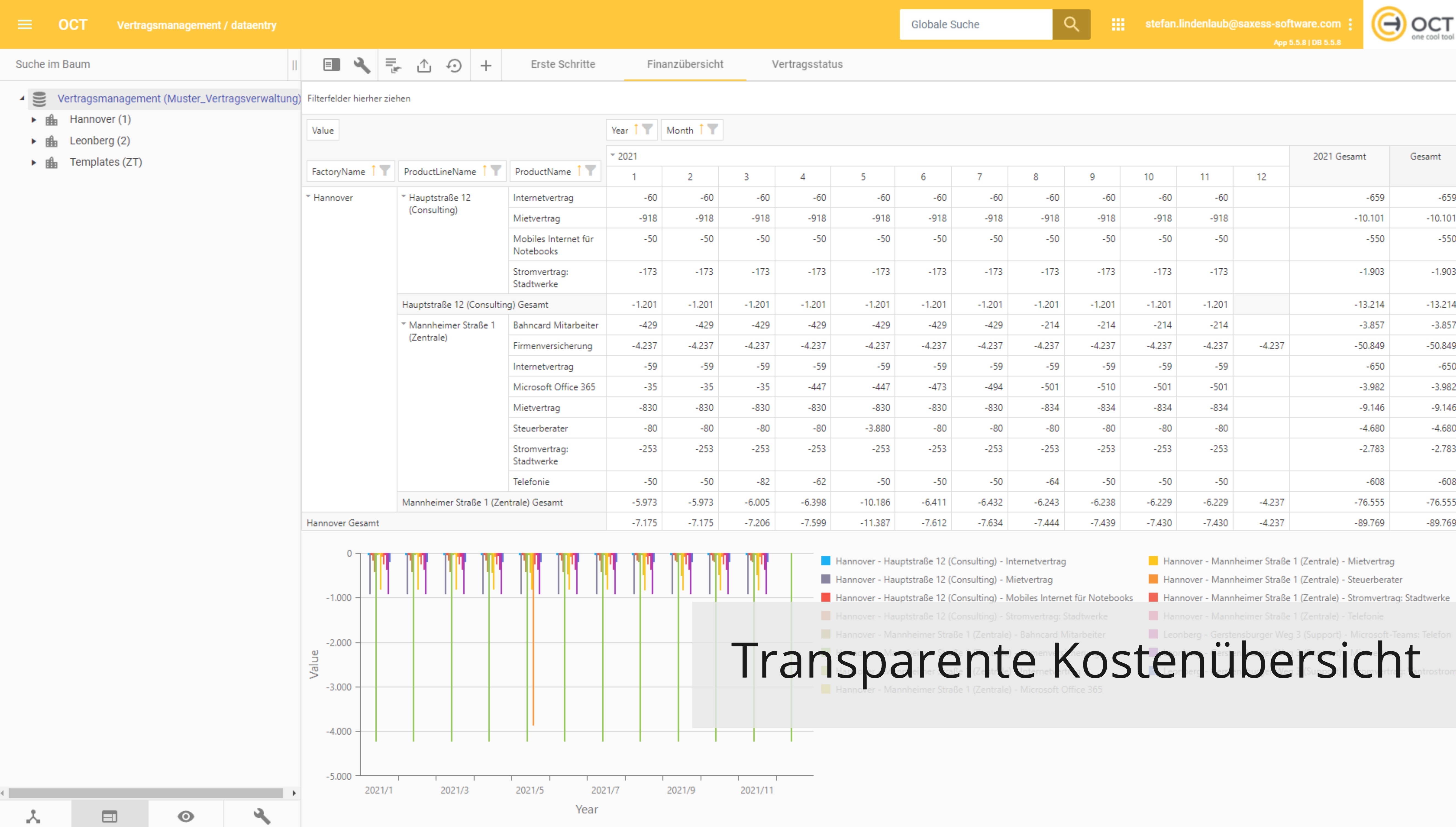Click the Mietvertrag yellow legend swatch
Image resolution: width=1456 pixels, height=827 pixels.
tap(1153, 561)
